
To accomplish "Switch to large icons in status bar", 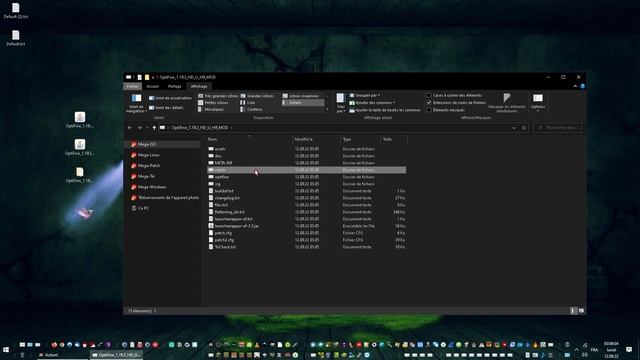I will (x=581, y=311).
